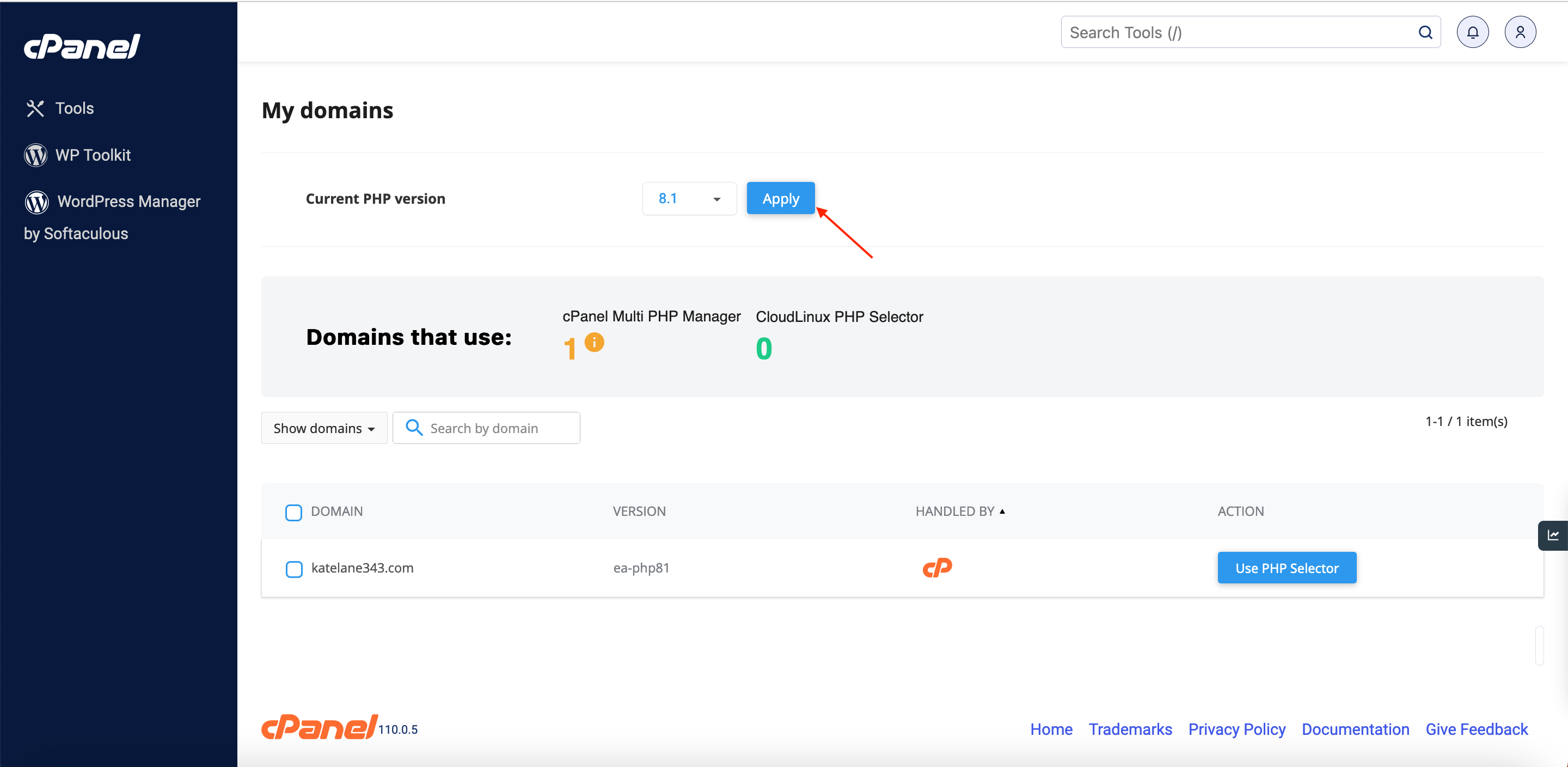Go to the Home footer link
This screenshot has height=767, width=1568.
tap(1051, 729)
